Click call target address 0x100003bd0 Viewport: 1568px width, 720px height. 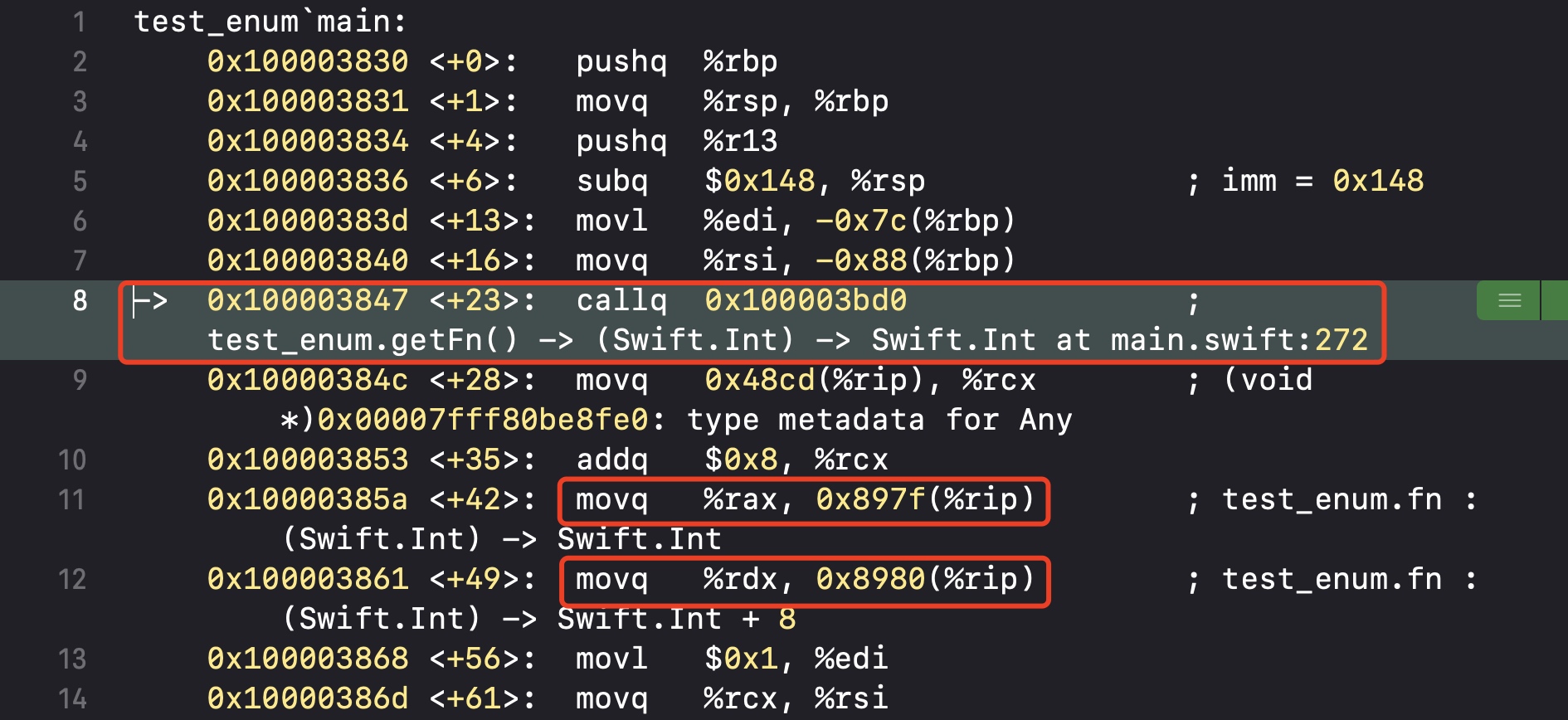(806, 300)
